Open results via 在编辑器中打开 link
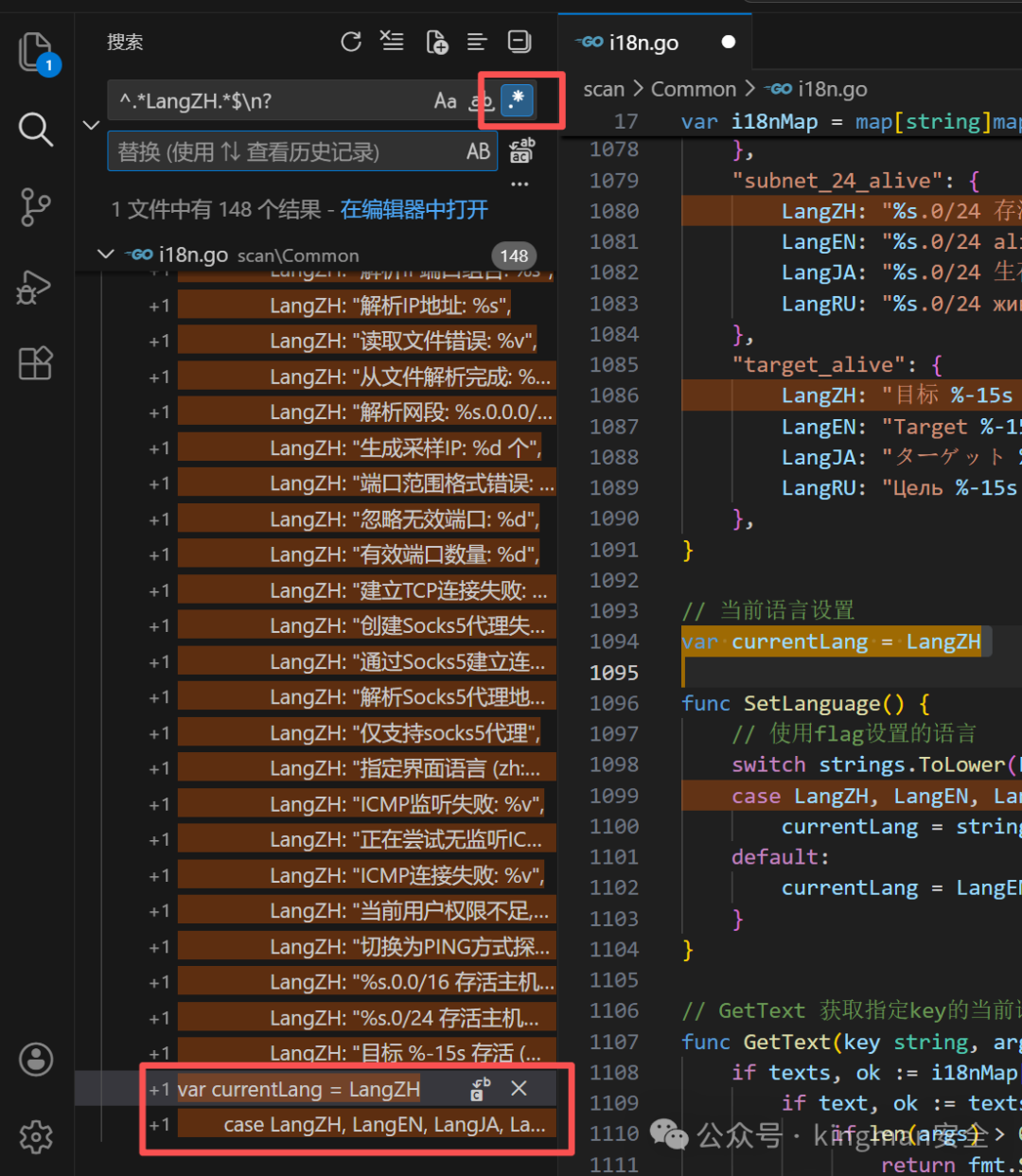The image size is (1022, 1176). click(414, 209)
